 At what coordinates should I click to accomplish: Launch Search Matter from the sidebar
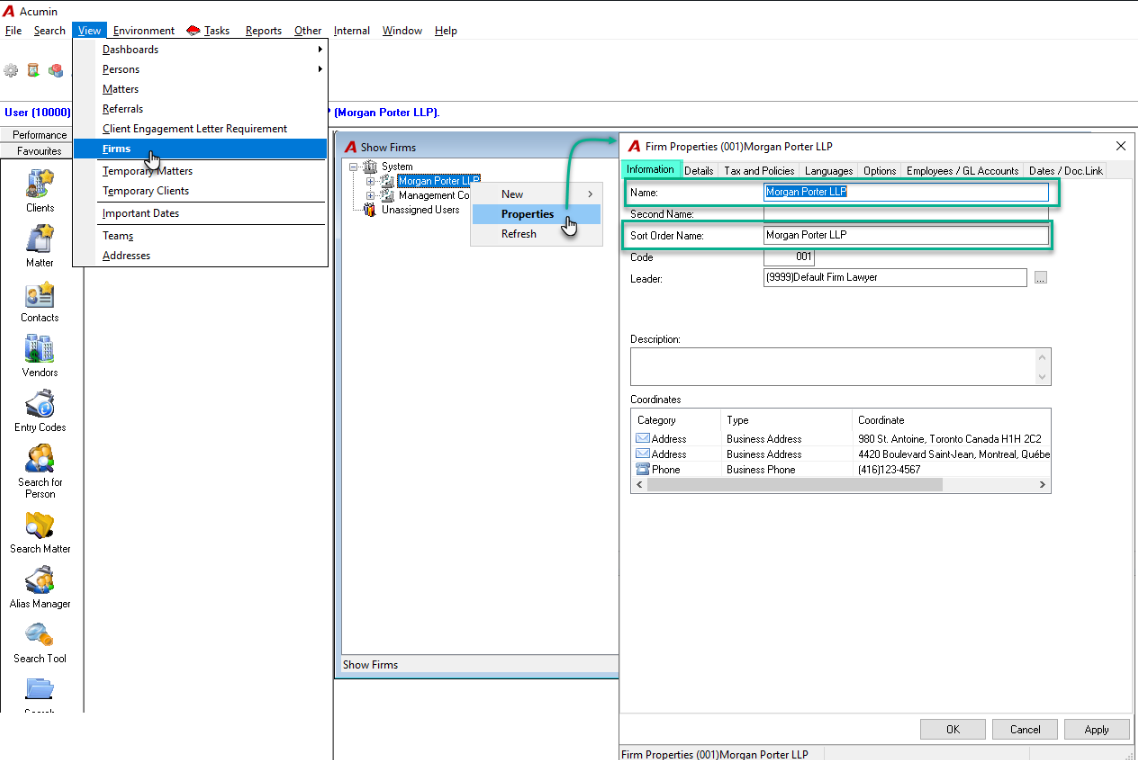[x=40, y=526]
